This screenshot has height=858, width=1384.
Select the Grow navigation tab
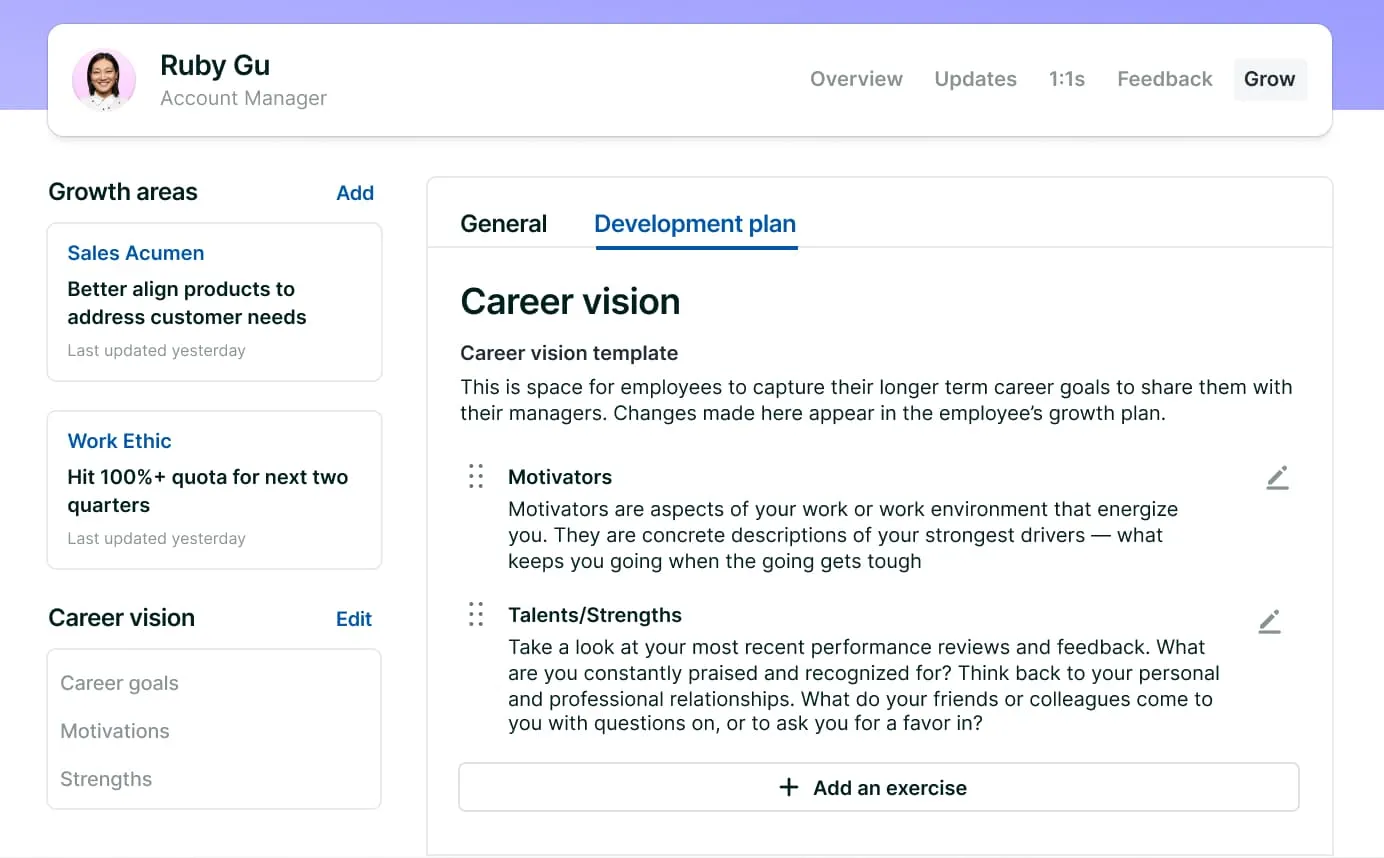[1269, 79]
